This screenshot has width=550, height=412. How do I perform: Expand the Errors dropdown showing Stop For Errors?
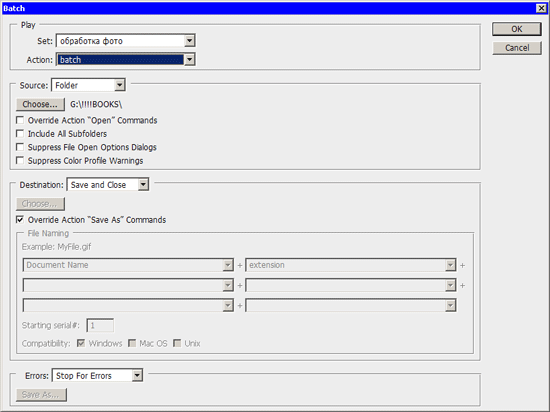[97, 376]
